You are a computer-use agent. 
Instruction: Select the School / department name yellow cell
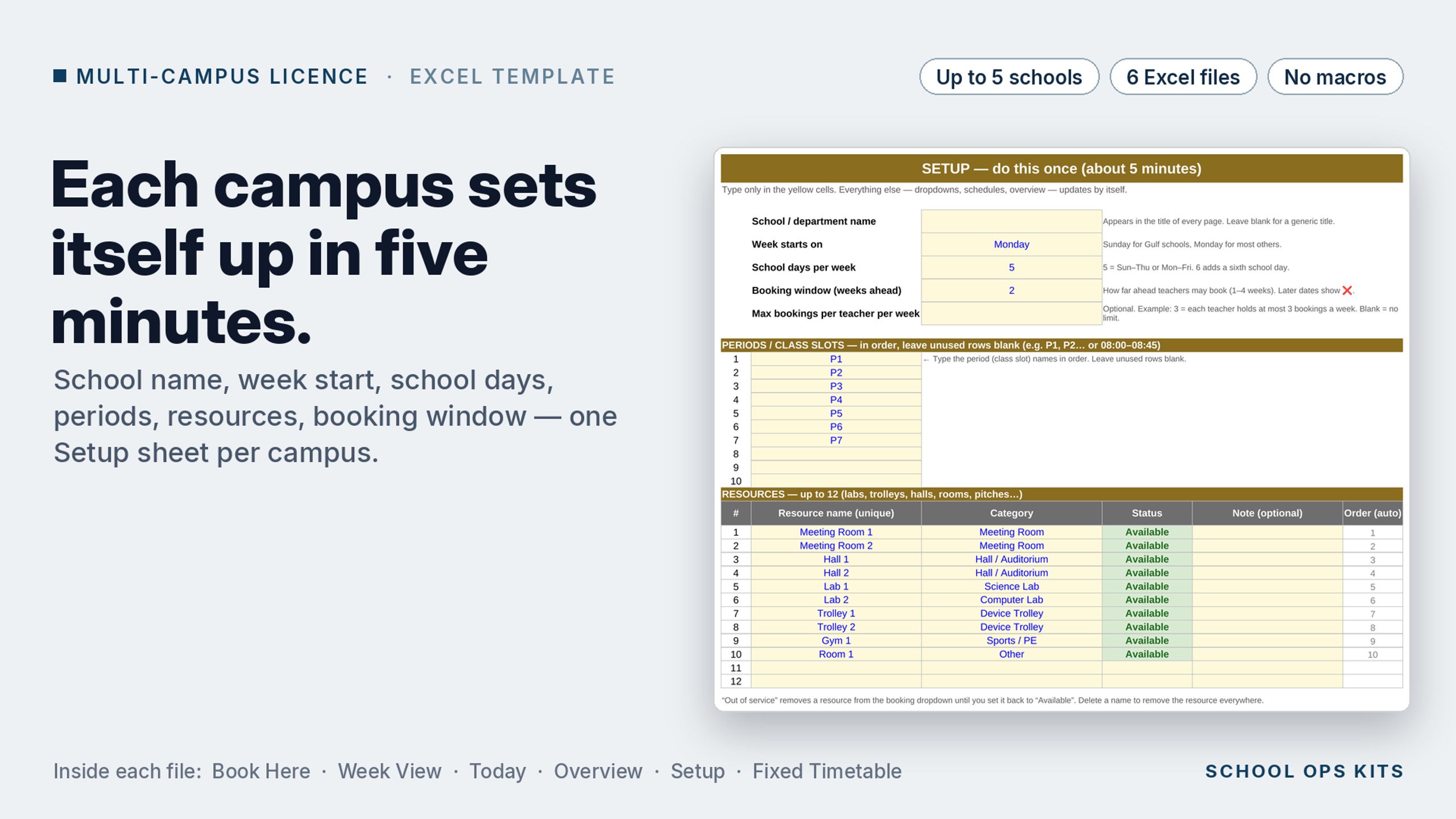coord(1011,221)
